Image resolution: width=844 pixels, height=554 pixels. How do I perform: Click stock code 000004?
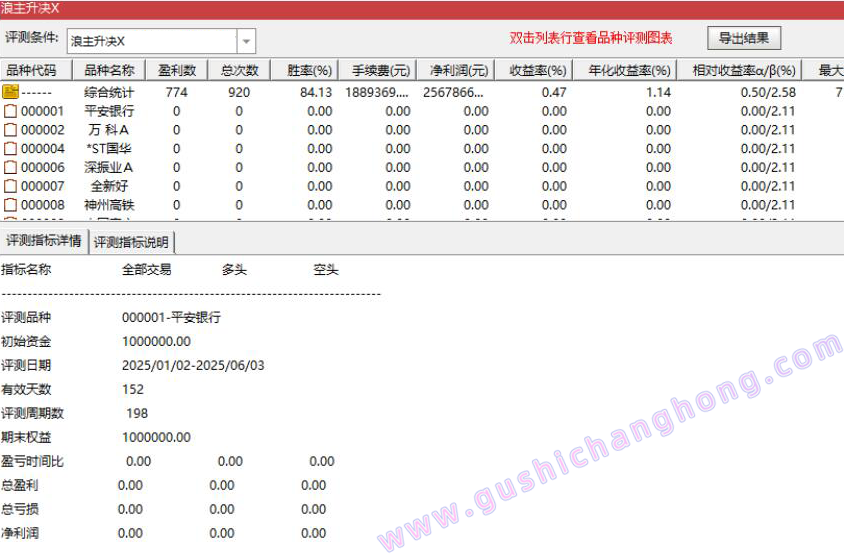[43, 149]
